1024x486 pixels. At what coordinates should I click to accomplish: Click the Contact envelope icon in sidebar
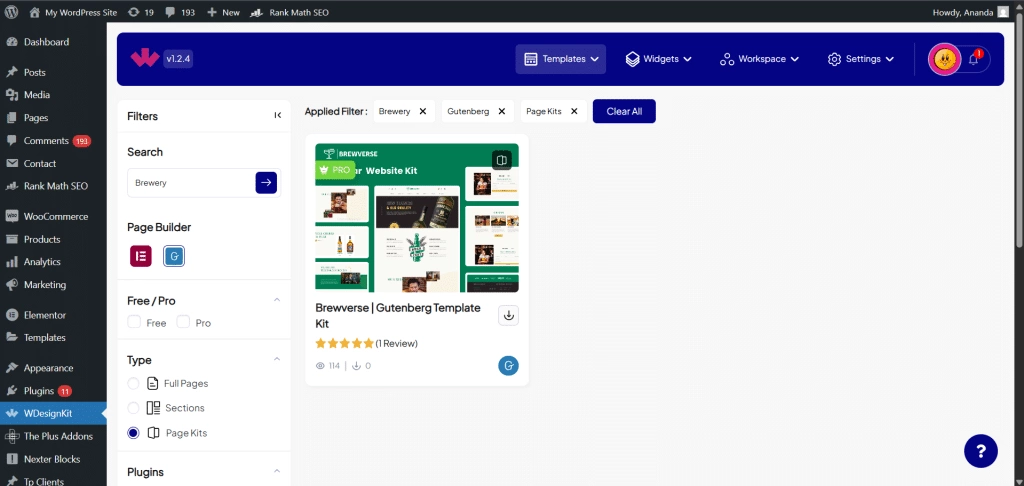click(x=11, y=163)
